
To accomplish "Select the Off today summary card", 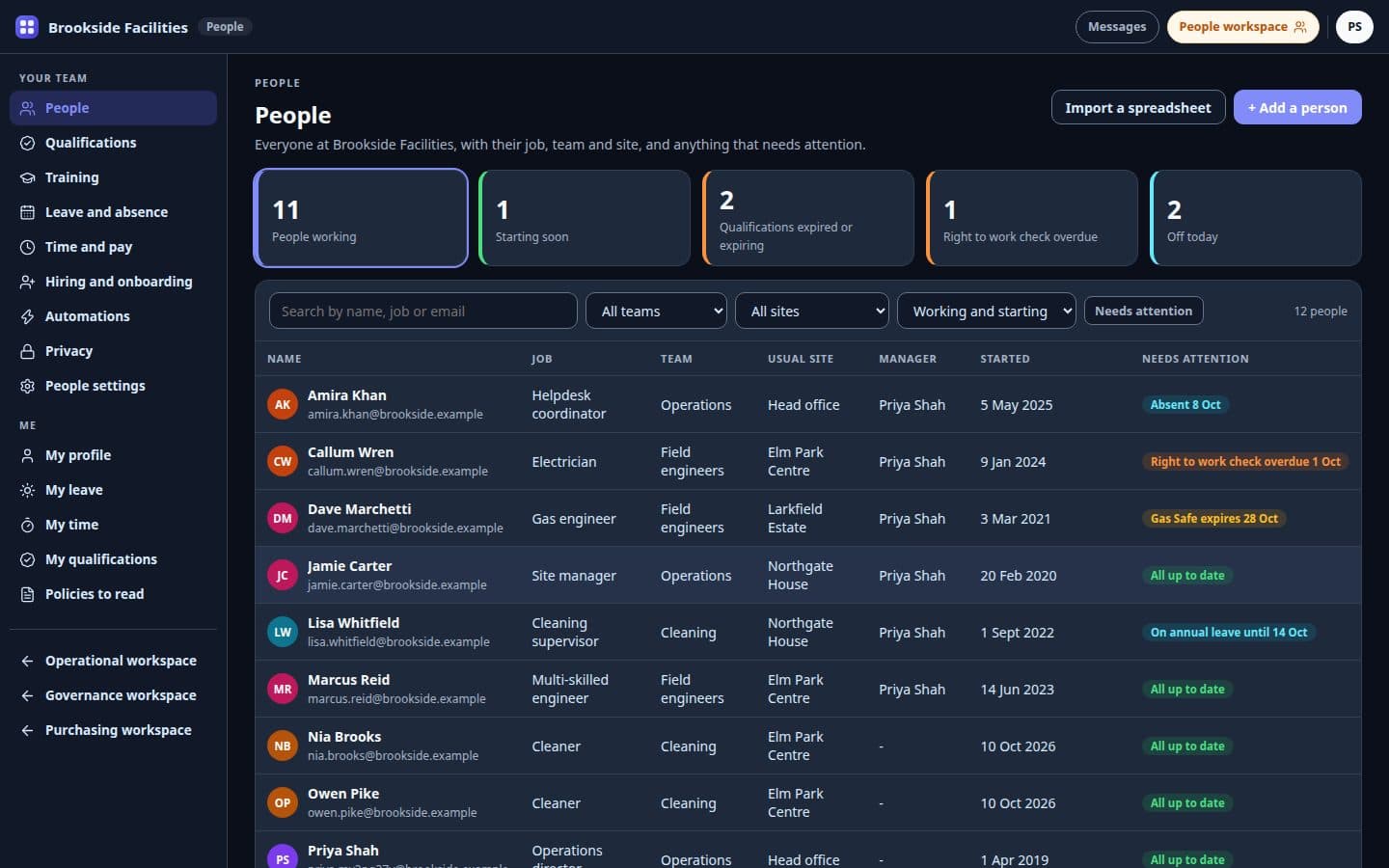I will click(x=1256, y=218).
